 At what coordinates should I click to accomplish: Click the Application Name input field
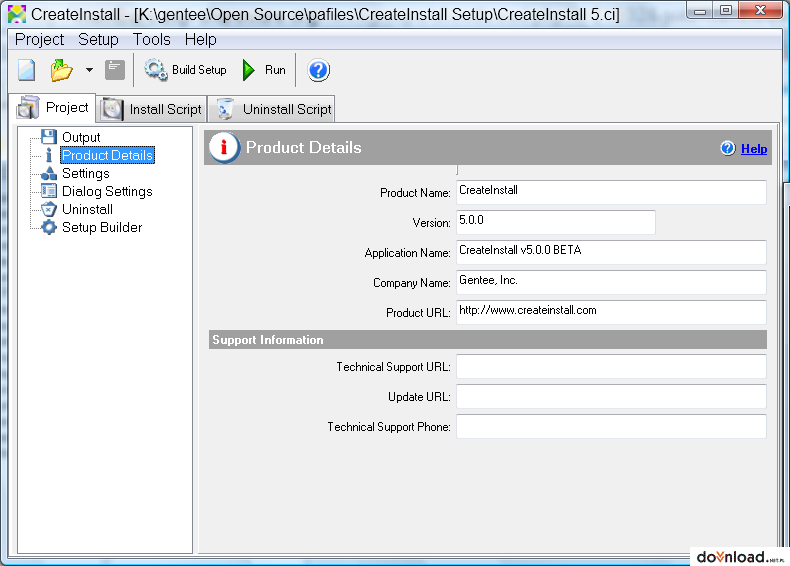[x=611, y=252]
